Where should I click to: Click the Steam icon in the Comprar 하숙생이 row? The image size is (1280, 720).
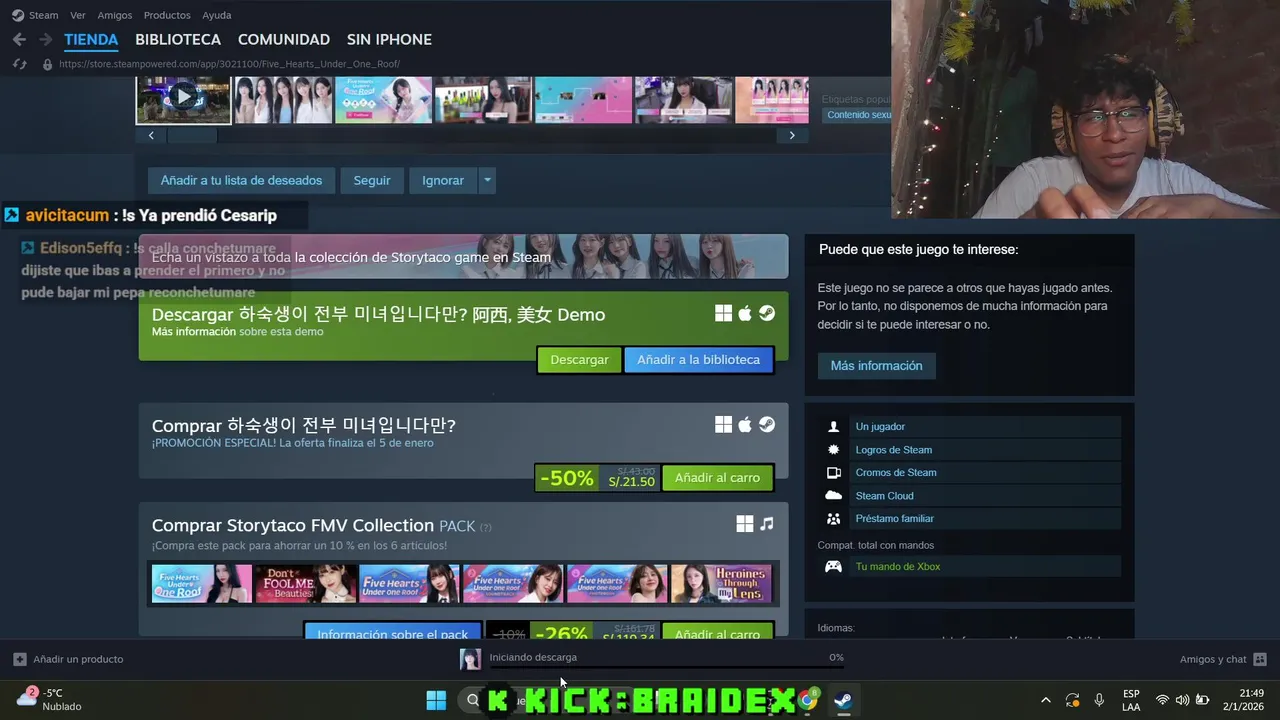766,425
